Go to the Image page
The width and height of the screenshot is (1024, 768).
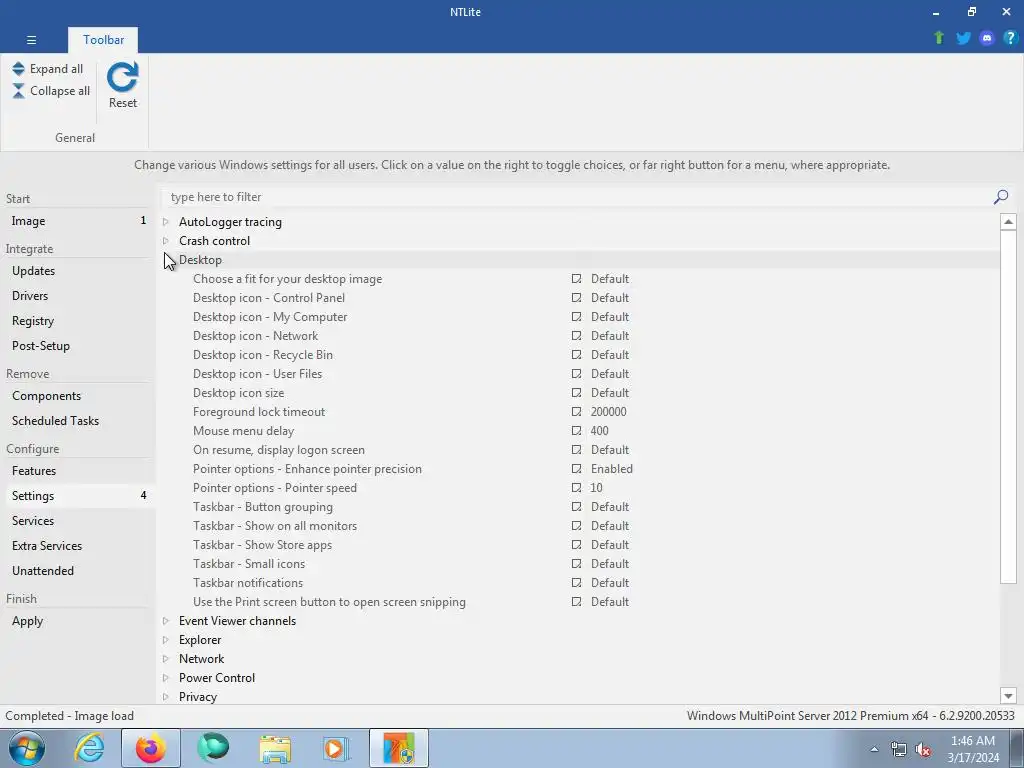[78, 221]
